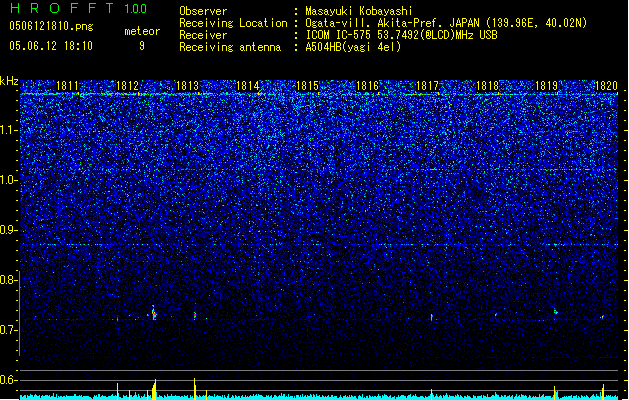
Task: Click the 0.8 kHz axis label
Action: [8, 280]
